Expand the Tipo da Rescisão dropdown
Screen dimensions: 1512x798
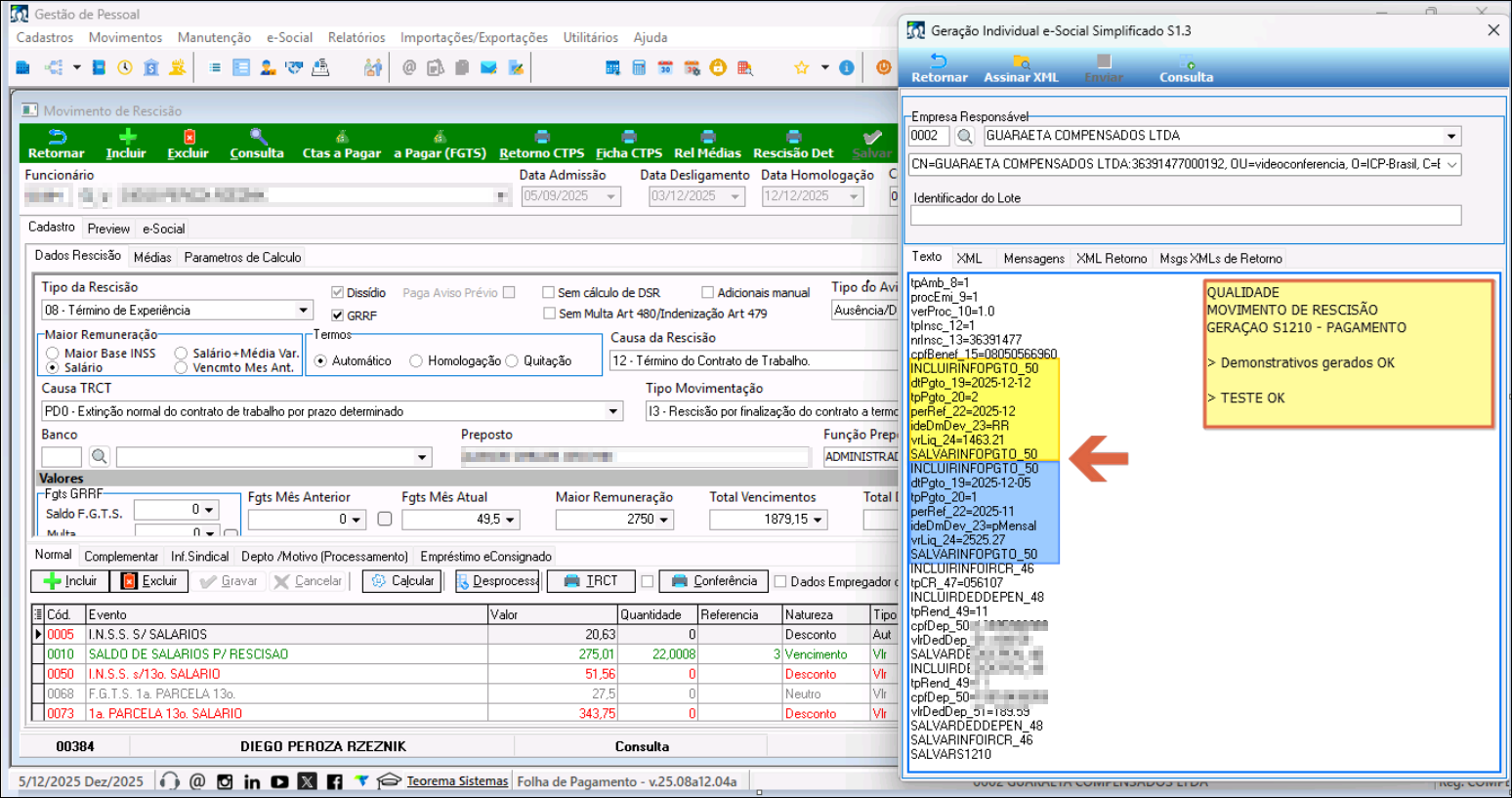(303, 311)
